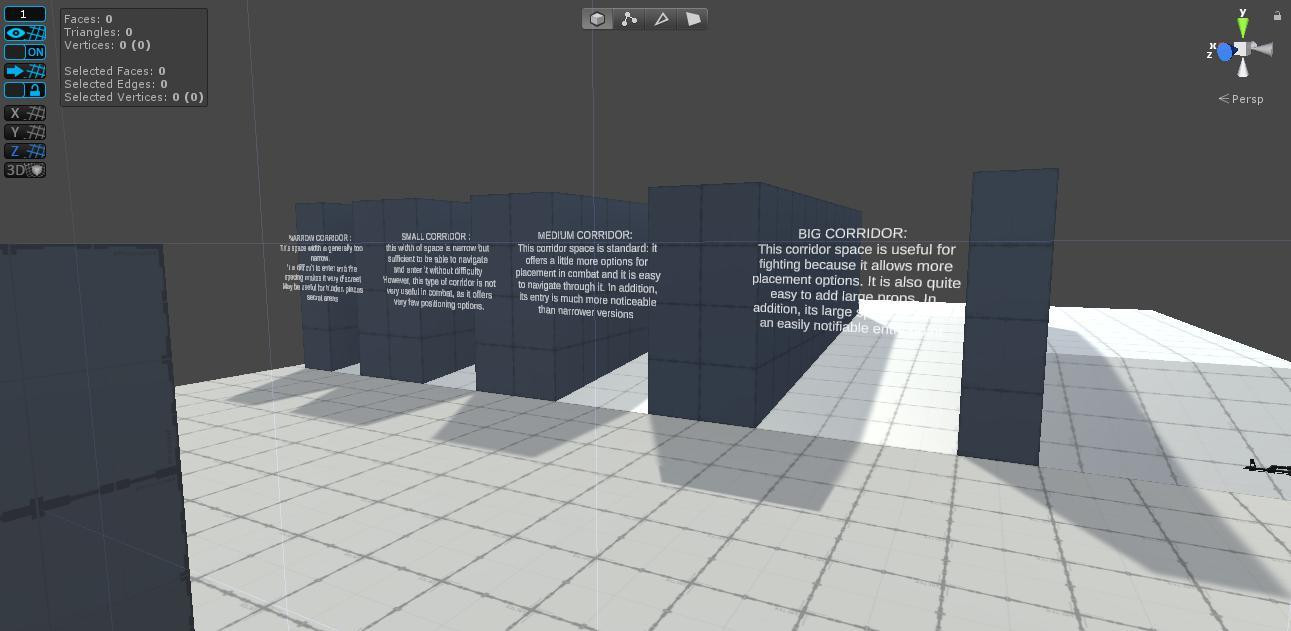Viewport: 1291px width, 631px height.
Task: Edit ProGrids snap value field showing 1
Action: [25, 14]
